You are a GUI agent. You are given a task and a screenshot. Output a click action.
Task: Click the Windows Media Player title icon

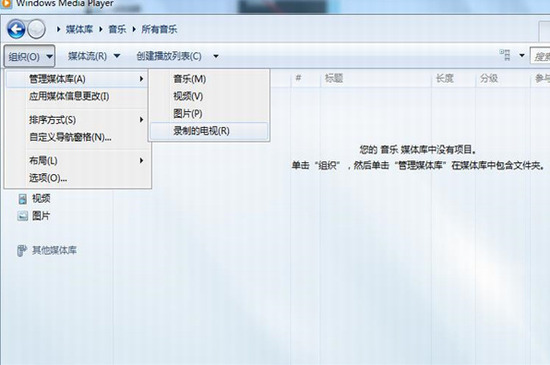(x=5, y=4)
